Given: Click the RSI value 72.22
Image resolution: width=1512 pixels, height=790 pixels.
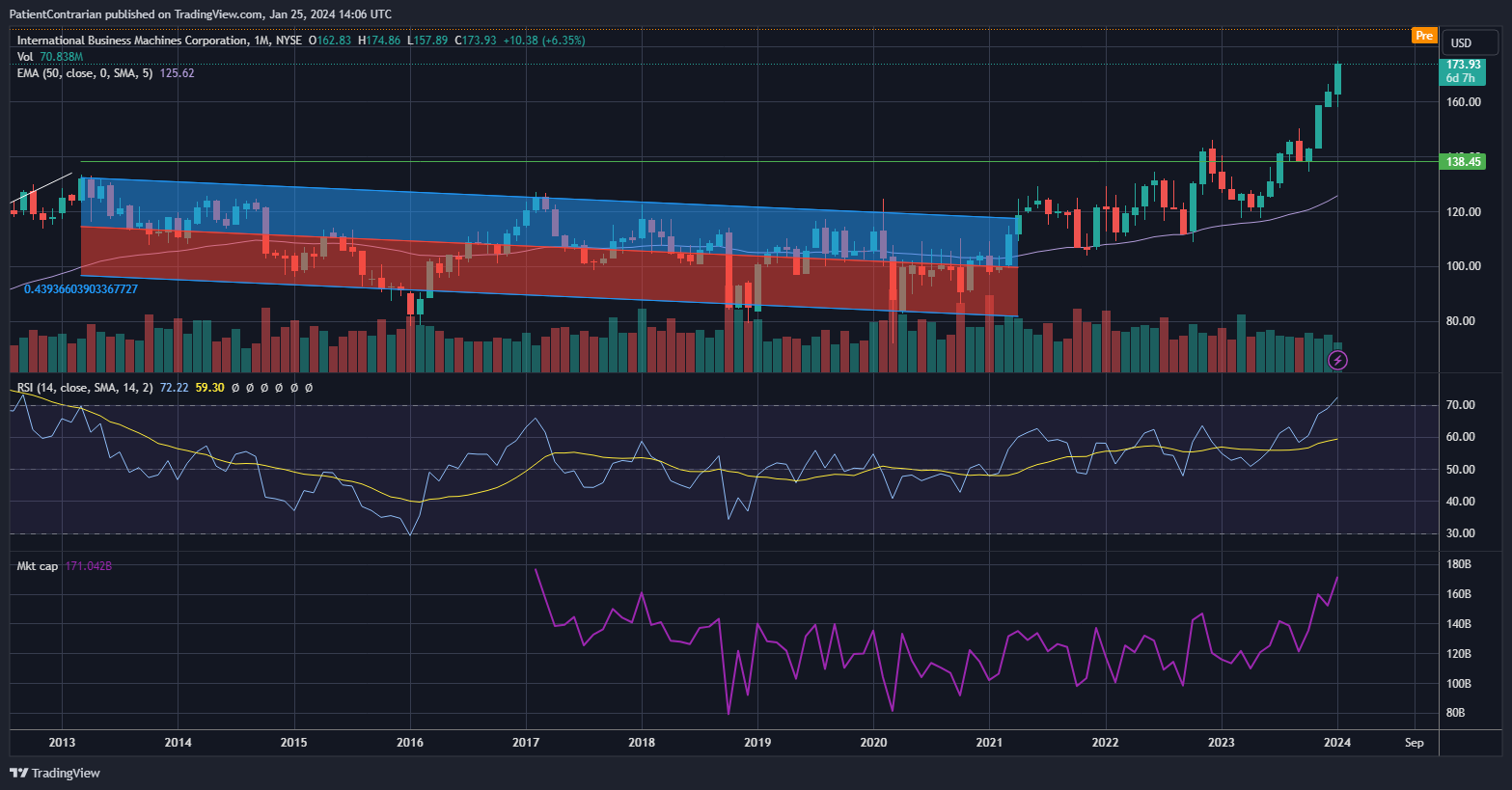Looking at the screenshot, I should 174,388.
